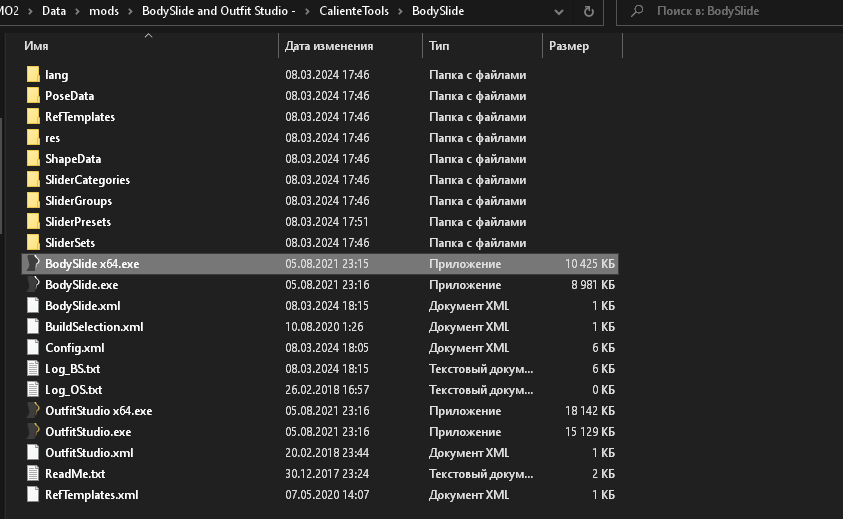
Task: Click type Приложение of BodySlide.exe row
Action: point(465,285)
